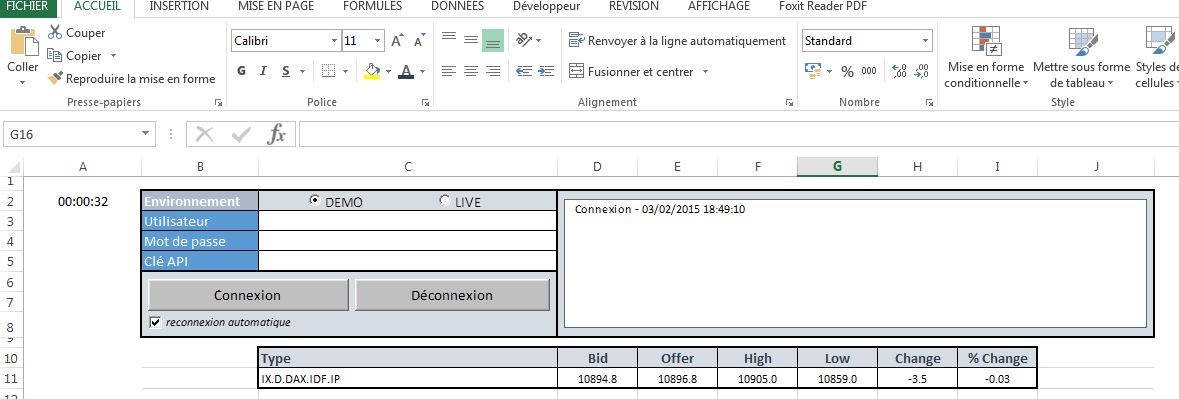Click the Mot de passe input cell
Screen dimensions: 1179x399
click(x=407, y=241)
